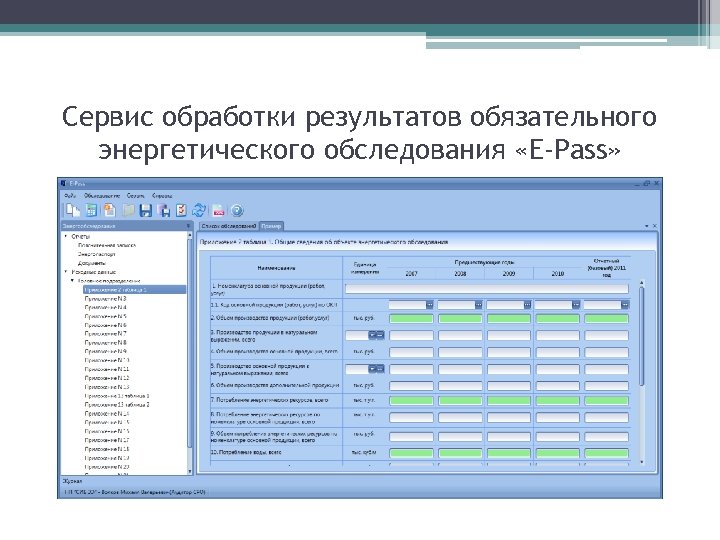
Task: Open the 2010 product code dropdown
Action: coord(576,304)
